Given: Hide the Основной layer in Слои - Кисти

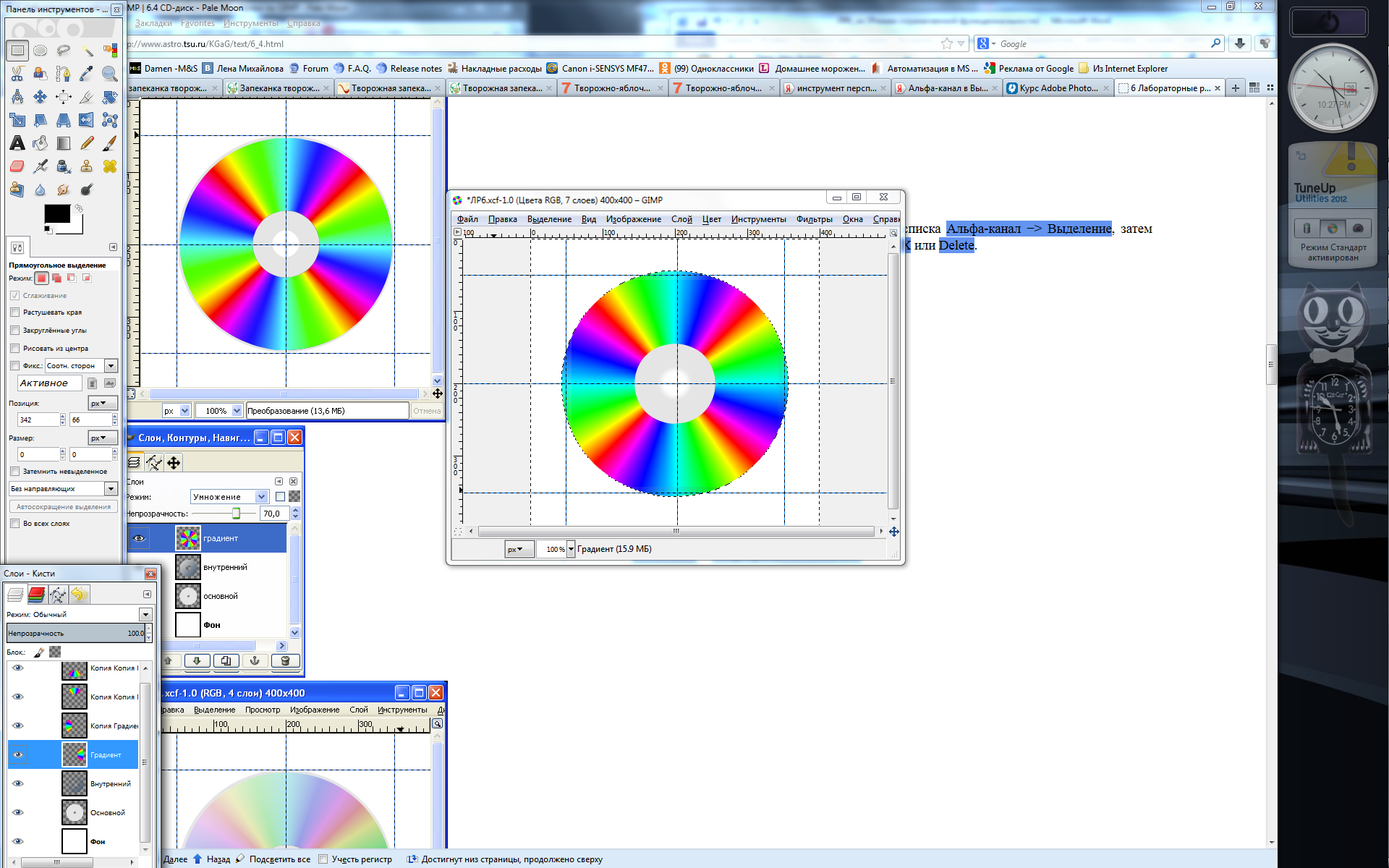Looking at the screenshot, I should 18,812.
